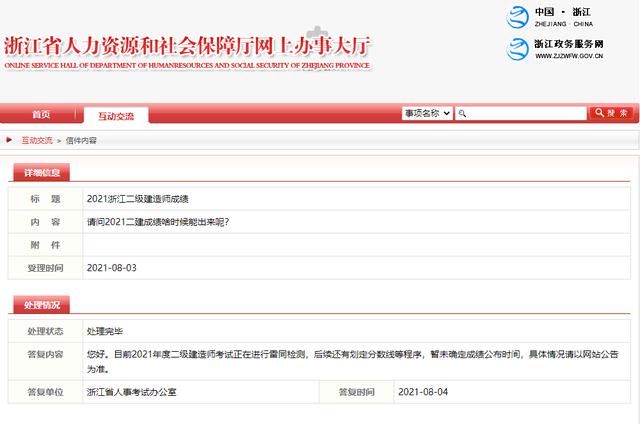Click the 受理时间 label cell
Viewport: 640px width, 424px height.
click(45, 268)
